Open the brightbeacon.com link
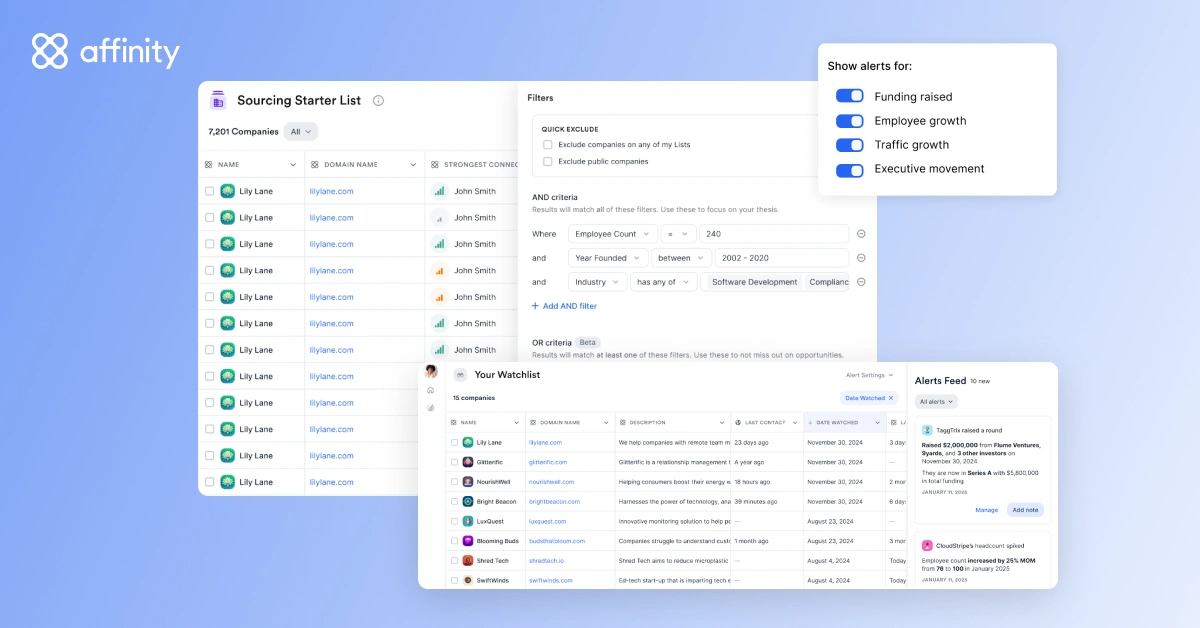1200x628 pixels. [x=555, y=501]
